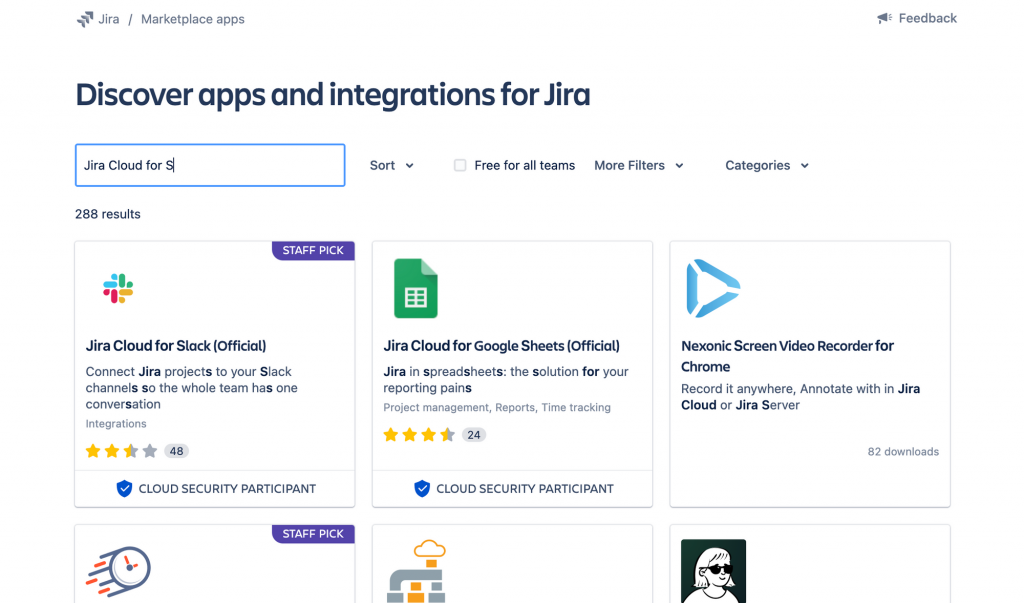This screenshot has width=1024, height=603.
Task: Click the Feedback megaphone icon
Action: tap(884, 18)
